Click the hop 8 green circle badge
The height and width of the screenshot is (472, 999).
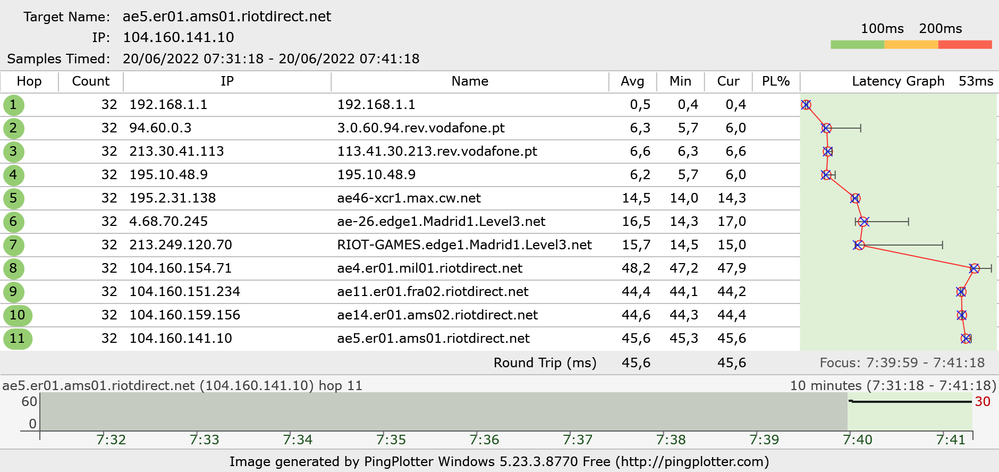[x=13, y=268]
